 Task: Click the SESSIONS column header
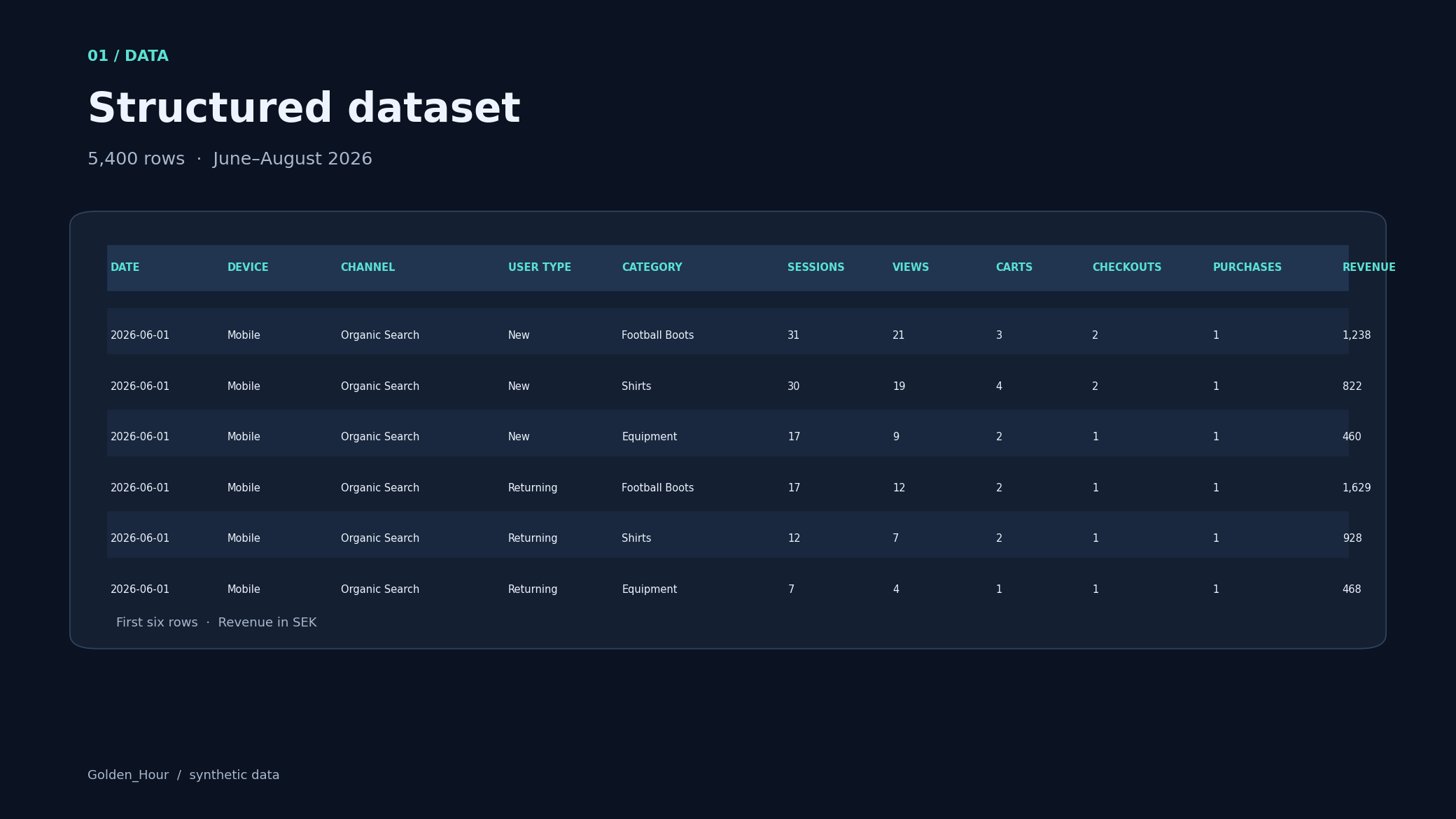pos(815,267)
